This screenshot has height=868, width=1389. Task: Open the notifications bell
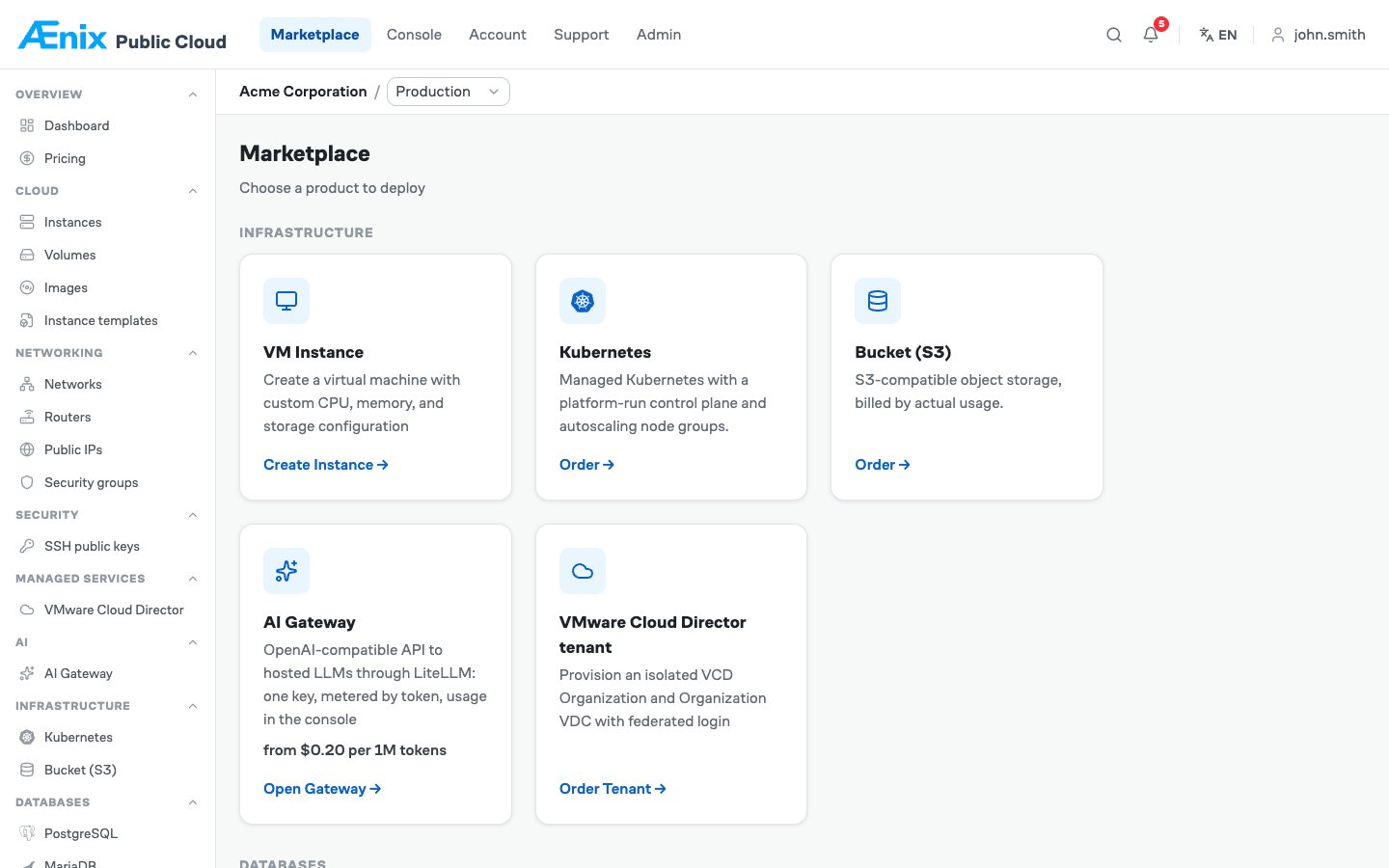tap(1151, 35)
